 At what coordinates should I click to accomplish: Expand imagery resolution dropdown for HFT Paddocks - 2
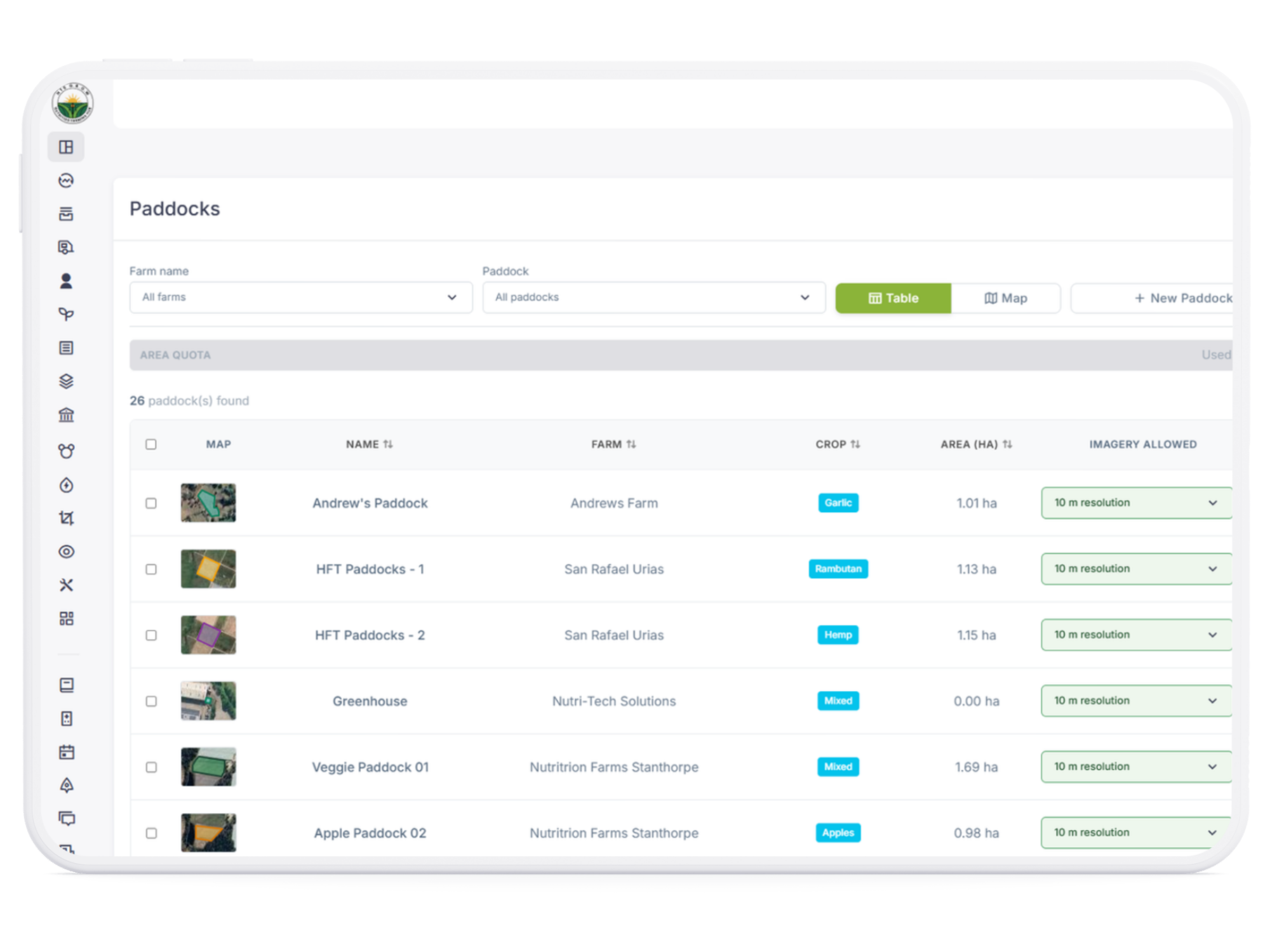click(x=1137, y=635)
